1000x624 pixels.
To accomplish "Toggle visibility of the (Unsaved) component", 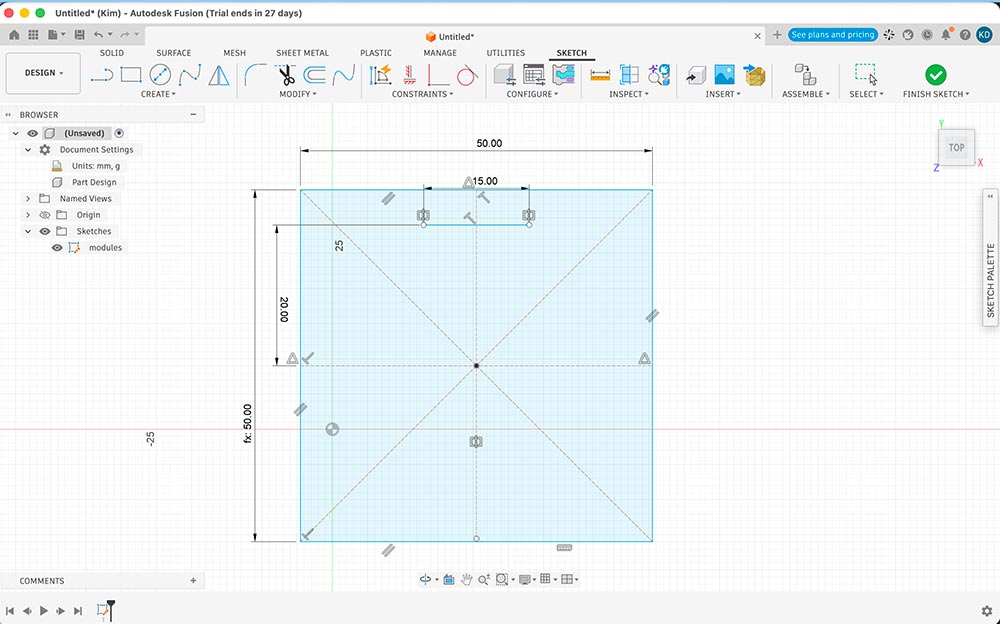I will (x=33, y=133).
